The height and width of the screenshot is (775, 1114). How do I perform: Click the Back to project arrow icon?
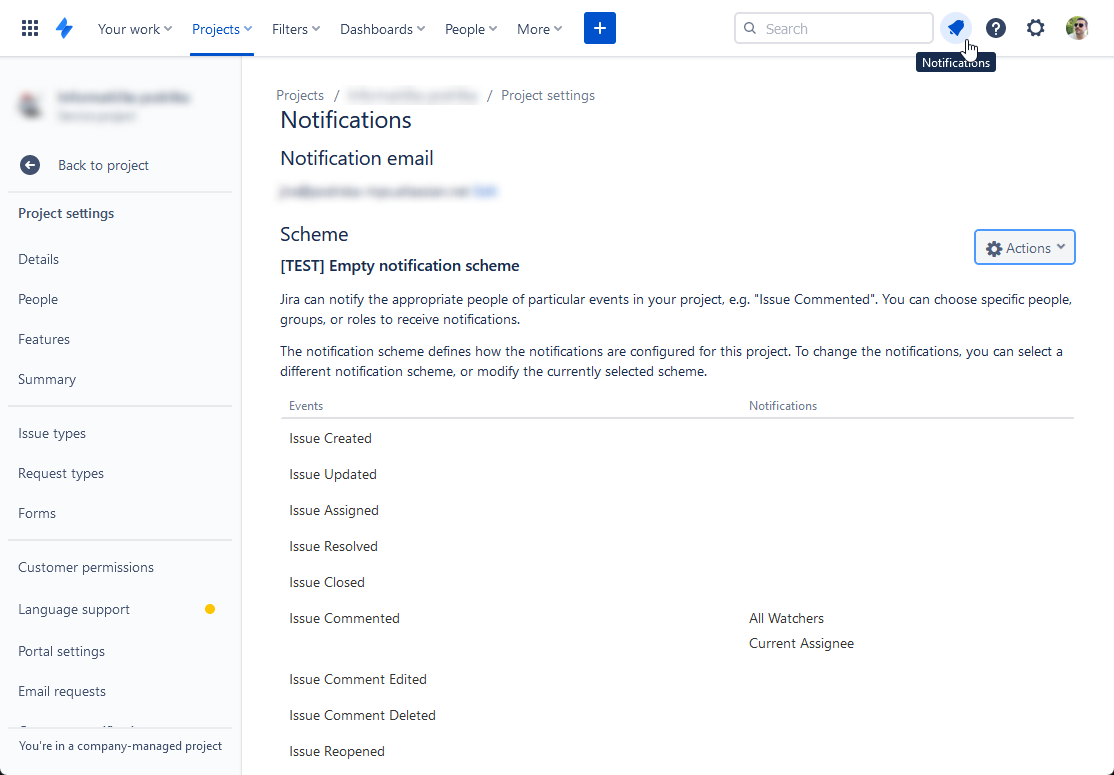(30, 166)
